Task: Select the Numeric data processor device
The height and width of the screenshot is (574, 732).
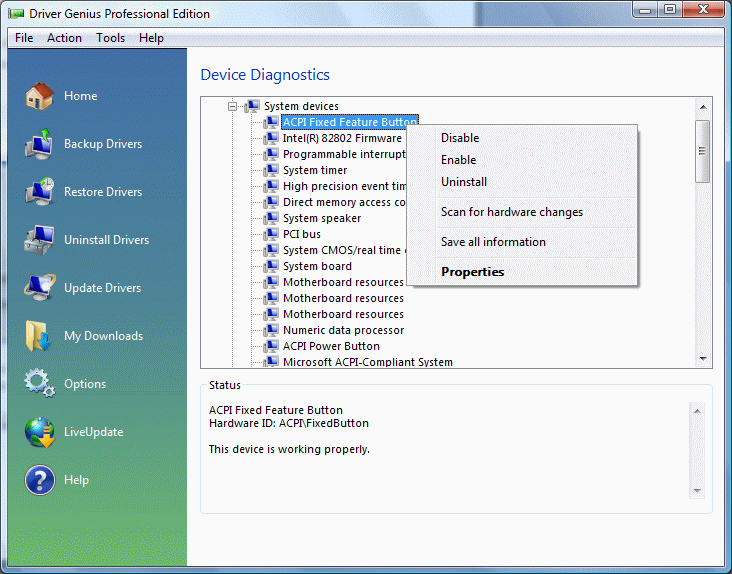Action: [x=343, y=330]
